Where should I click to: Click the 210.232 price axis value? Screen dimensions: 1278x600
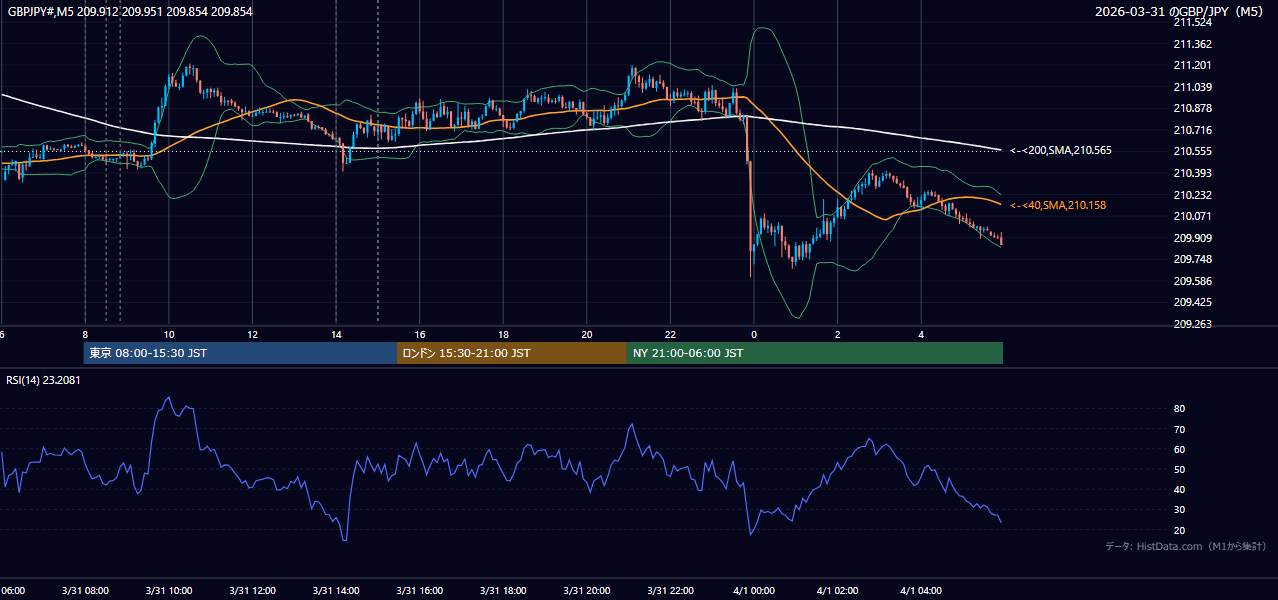pyautogui.click(x=1192, y=195)
